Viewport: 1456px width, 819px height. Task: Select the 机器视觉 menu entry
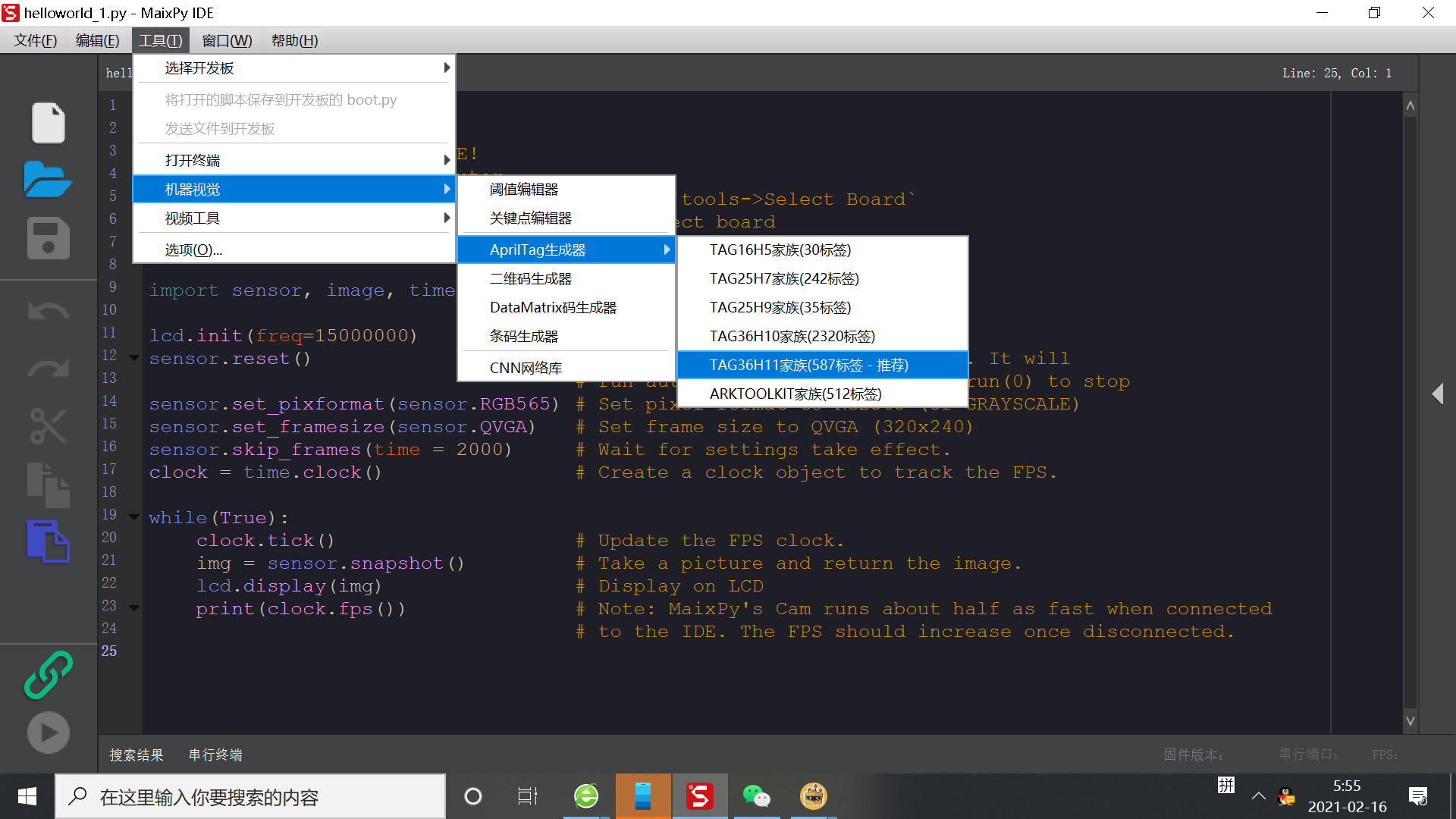click(x=294, y=189)
